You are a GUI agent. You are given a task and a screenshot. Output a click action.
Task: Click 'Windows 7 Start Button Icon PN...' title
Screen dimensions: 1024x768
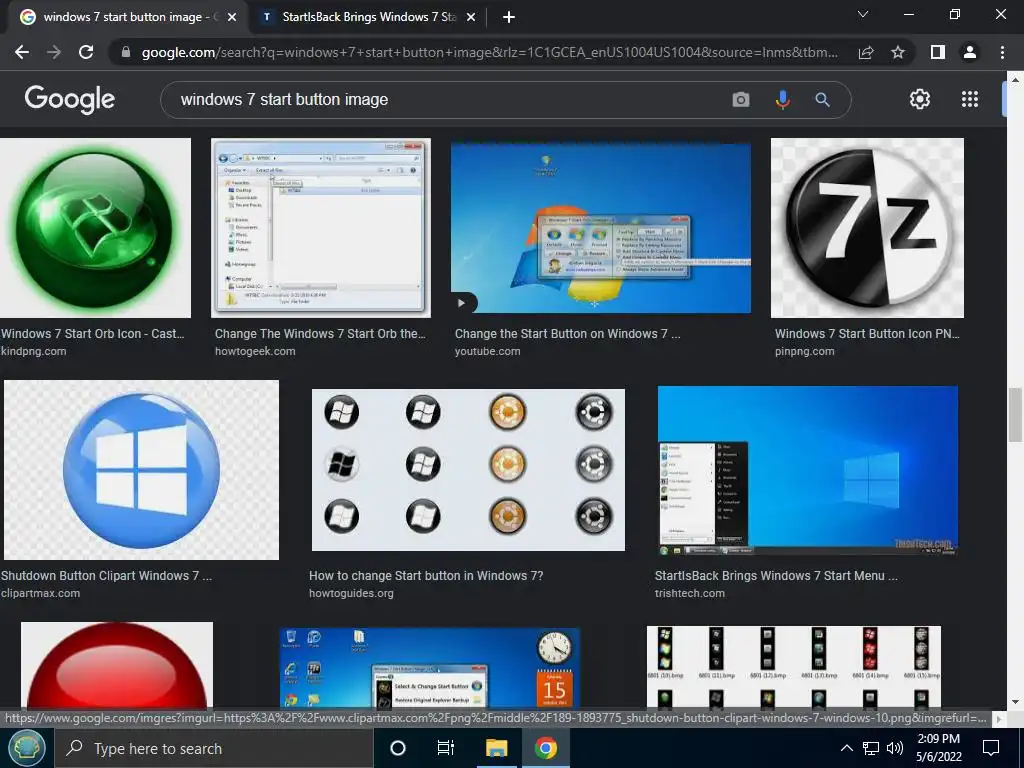pyautogui.click(x=867, y=334)
